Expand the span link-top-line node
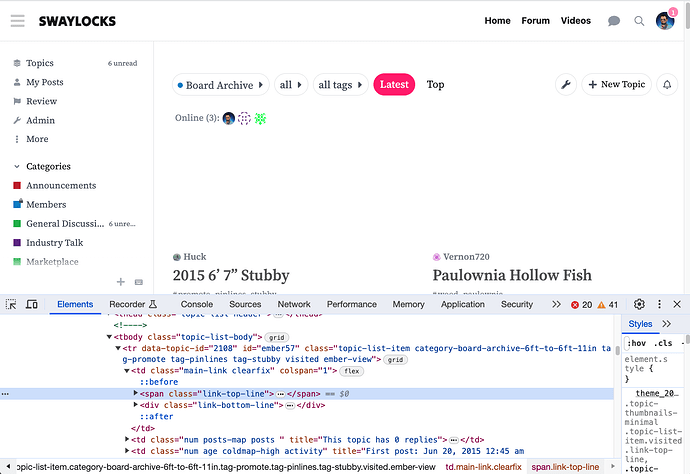This screenshot has width=690, height=474. click(x=136, y=393)
